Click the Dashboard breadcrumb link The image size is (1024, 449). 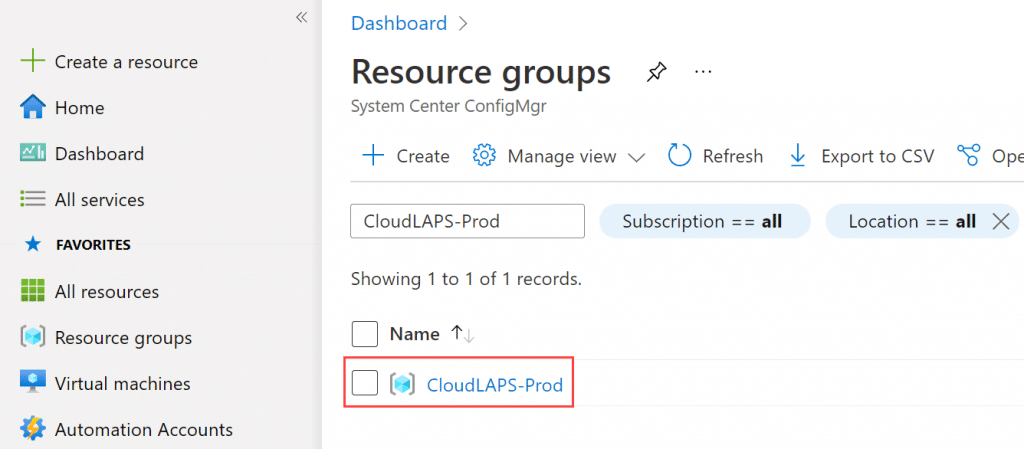click(399, 23)
